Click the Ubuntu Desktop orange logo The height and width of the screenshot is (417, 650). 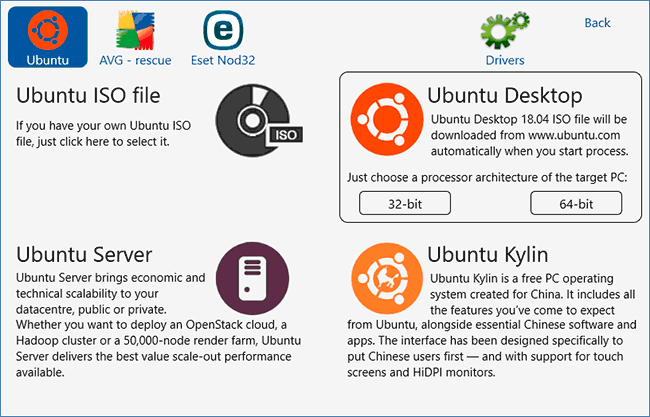pyautogui.click(x=387, y=119)
